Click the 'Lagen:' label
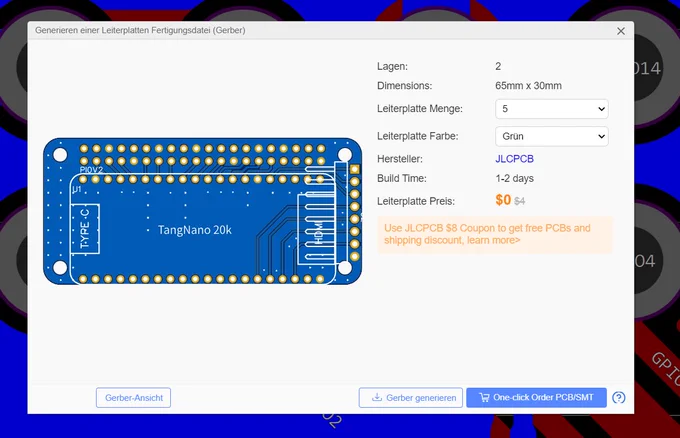The width and height of the screenshot is (680, 438). [x=392, y=67]
